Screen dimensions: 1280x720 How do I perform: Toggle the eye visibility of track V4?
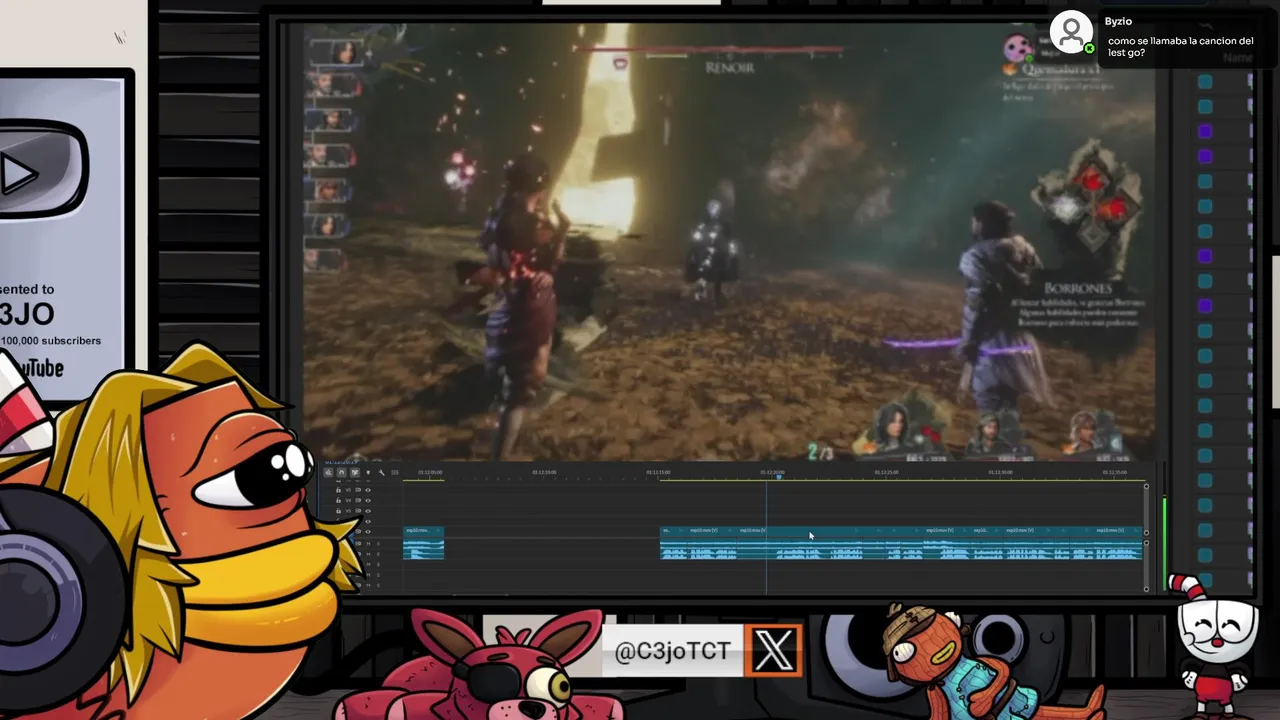tap(368, 500)
